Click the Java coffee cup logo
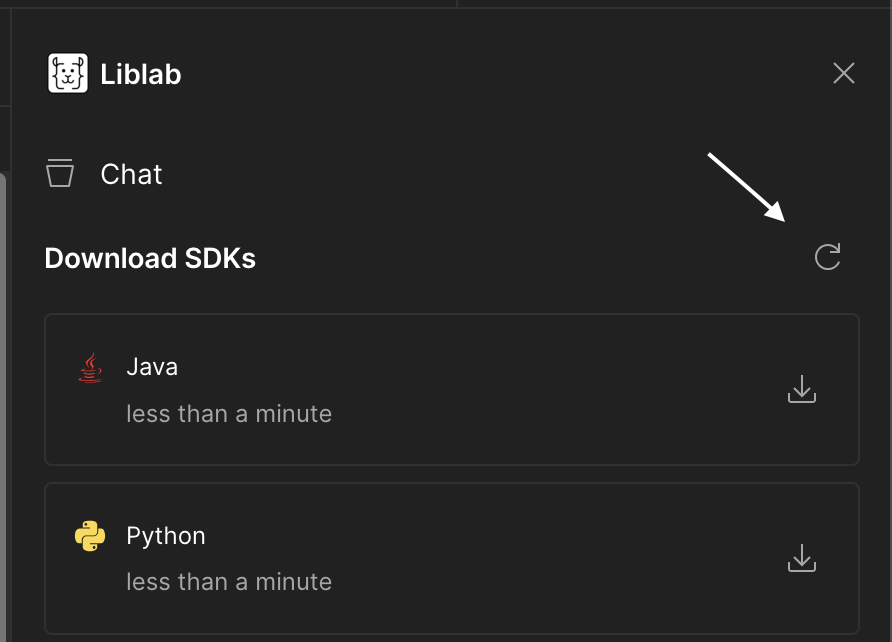The image size is (892, 642). (x=90, y=368)
